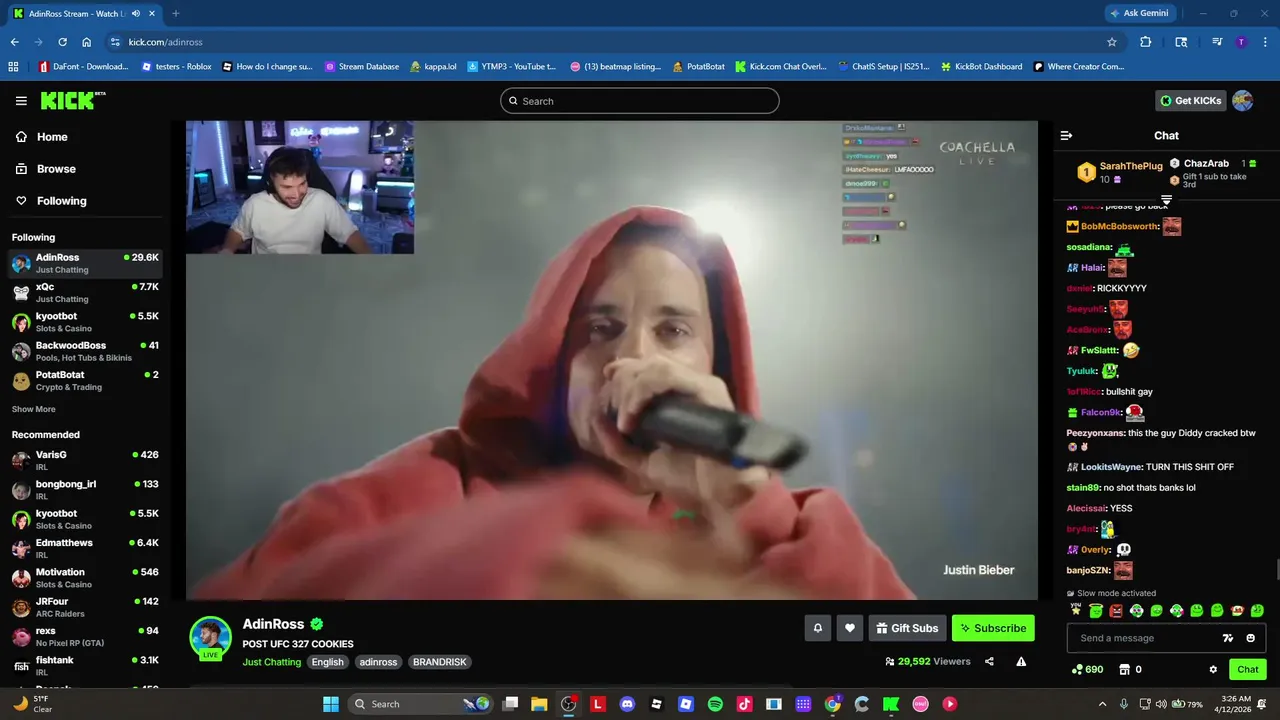Click the share icon beside Viewers

tap(989, 661)
